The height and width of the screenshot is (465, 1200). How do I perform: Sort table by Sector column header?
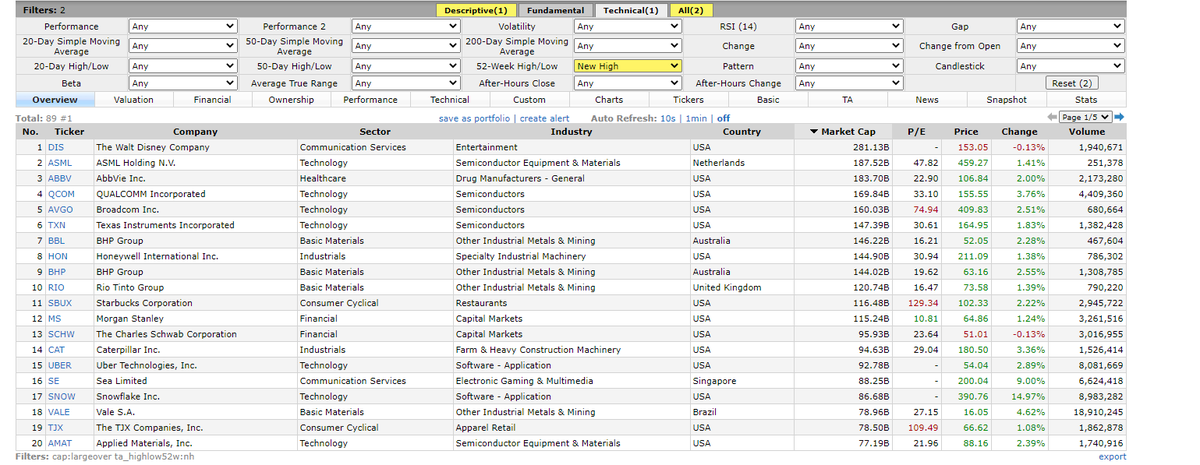point(374,132)
